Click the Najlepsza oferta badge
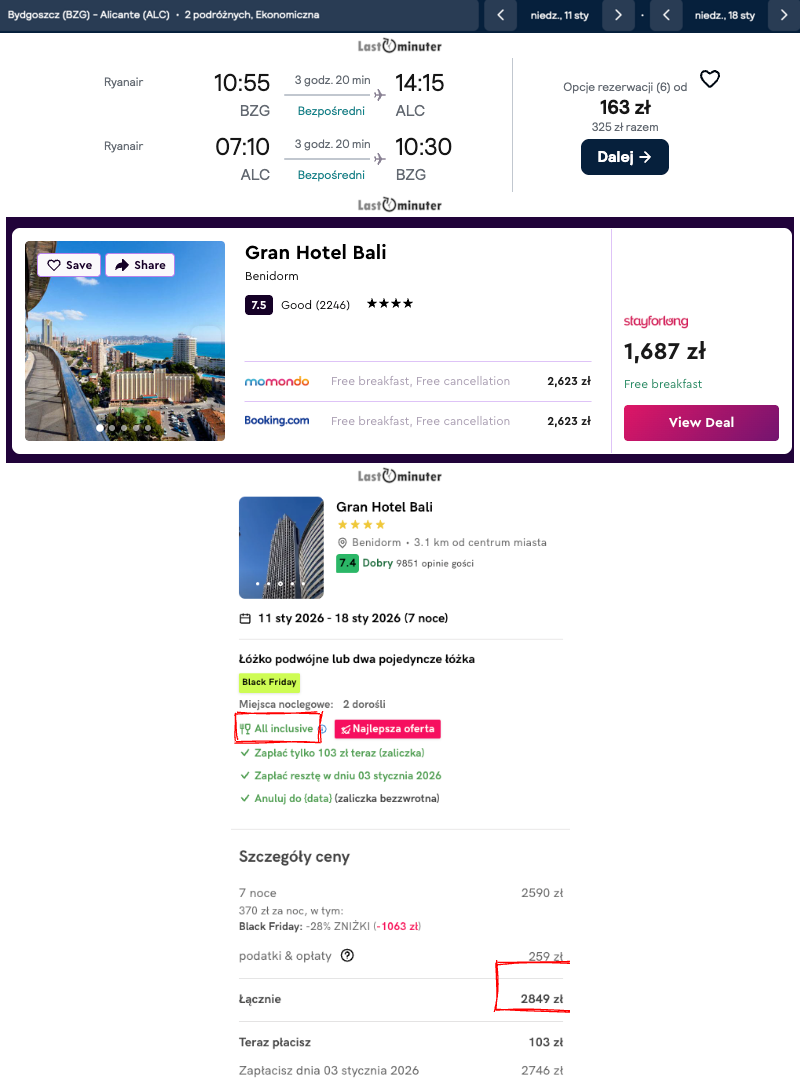Viewport: 800px width, 1084px height. tap(387, 729)
